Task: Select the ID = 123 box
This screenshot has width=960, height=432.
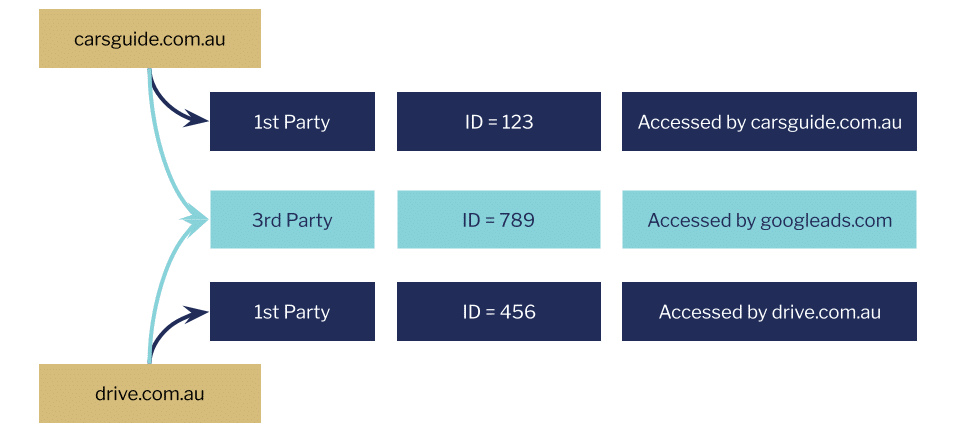Action: pos(499,122)
